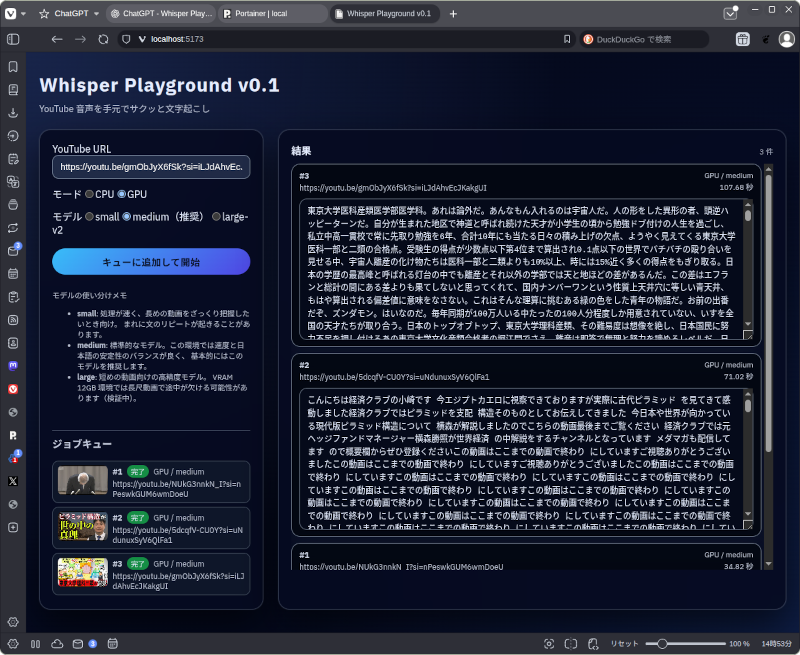The width and height of the screenshot is (800, 655).
Task: Open the DuckDuckGo search engine selector
Action: (x=590, y=39)
